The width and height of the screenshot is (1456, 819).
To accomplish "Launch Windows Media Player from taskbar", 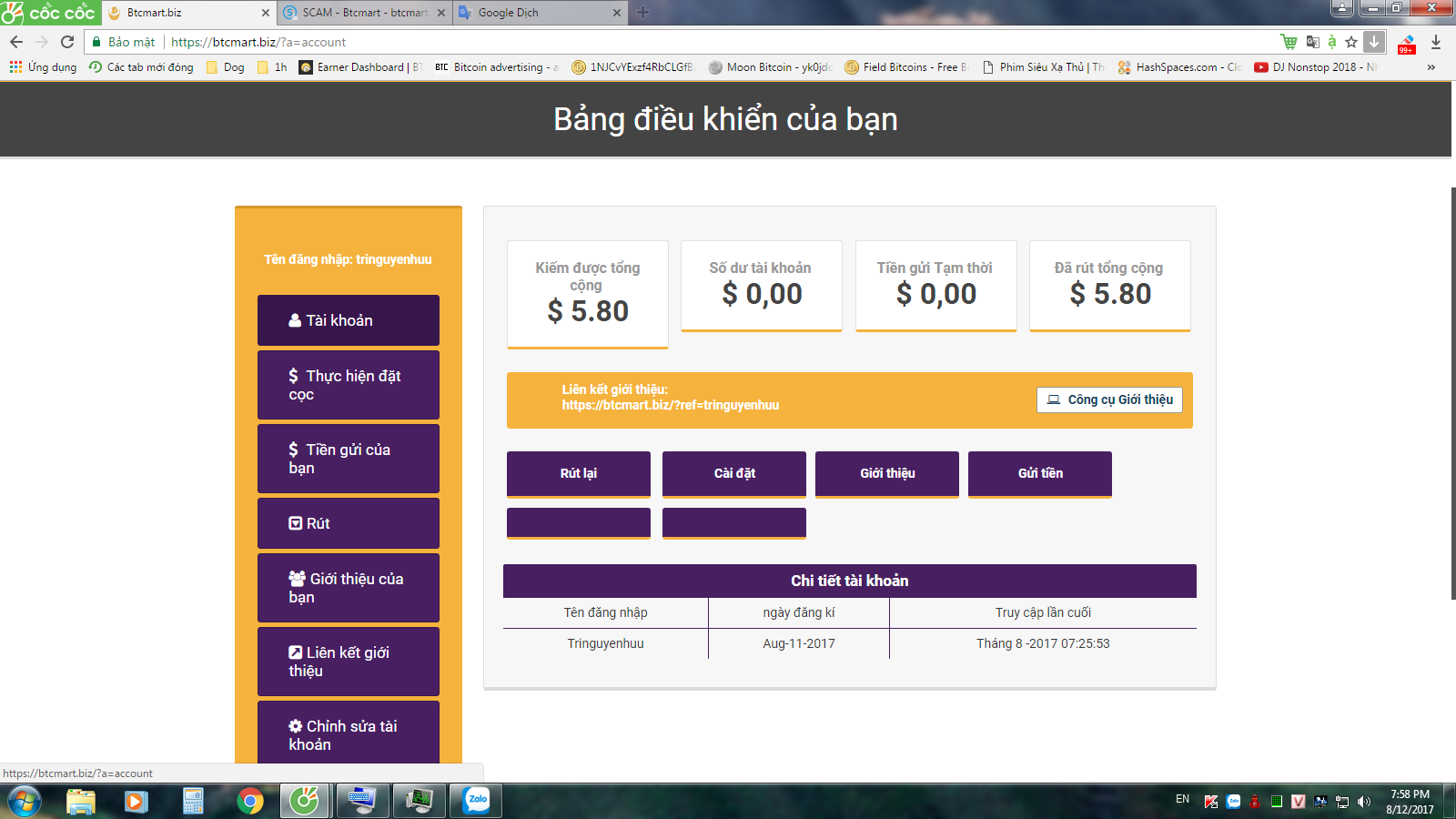I will [x=136, y=801].
